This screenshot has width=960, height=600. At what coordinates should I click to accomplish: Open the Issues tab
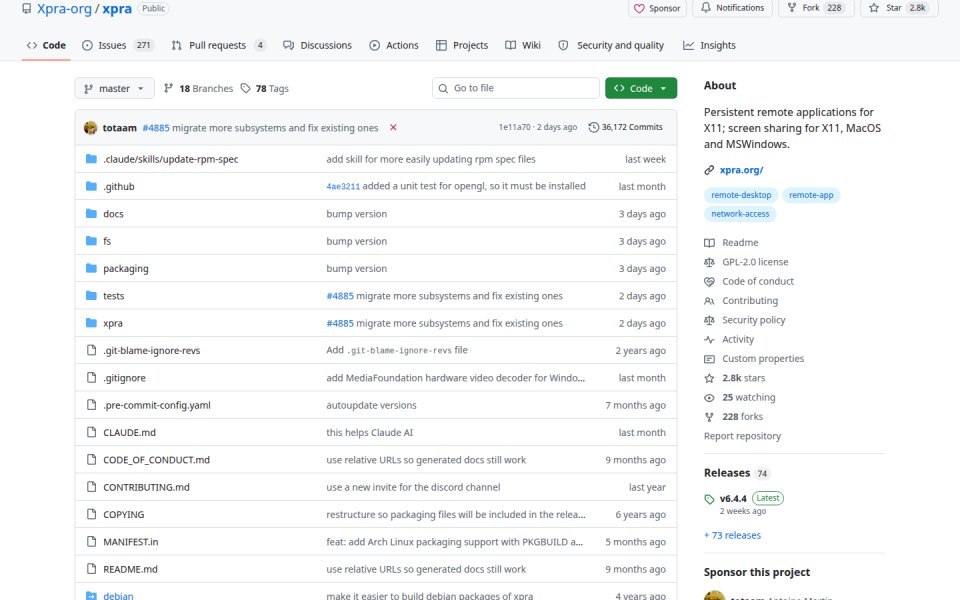[x=118, y=45]
